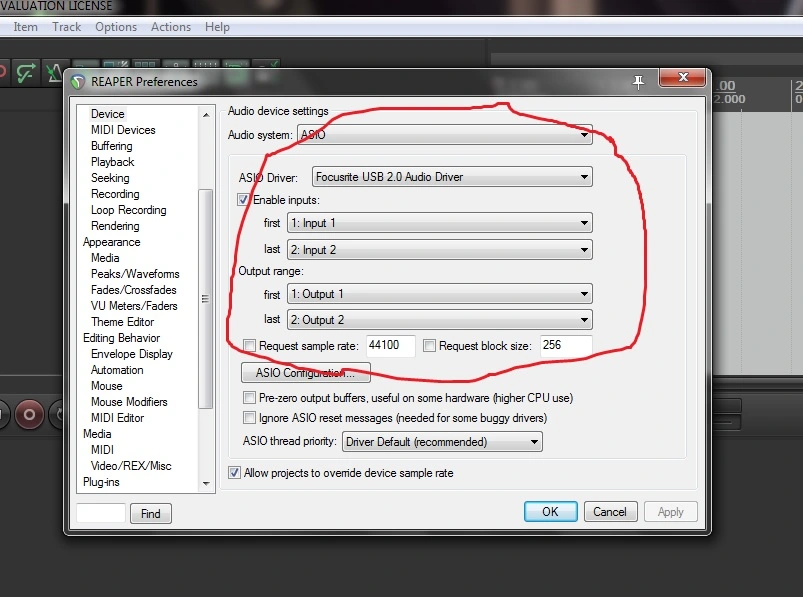The height and width of the screenshot is (597, 803).
Task: Select Rendering in the preferences tree
Action: tap(115, 226)
